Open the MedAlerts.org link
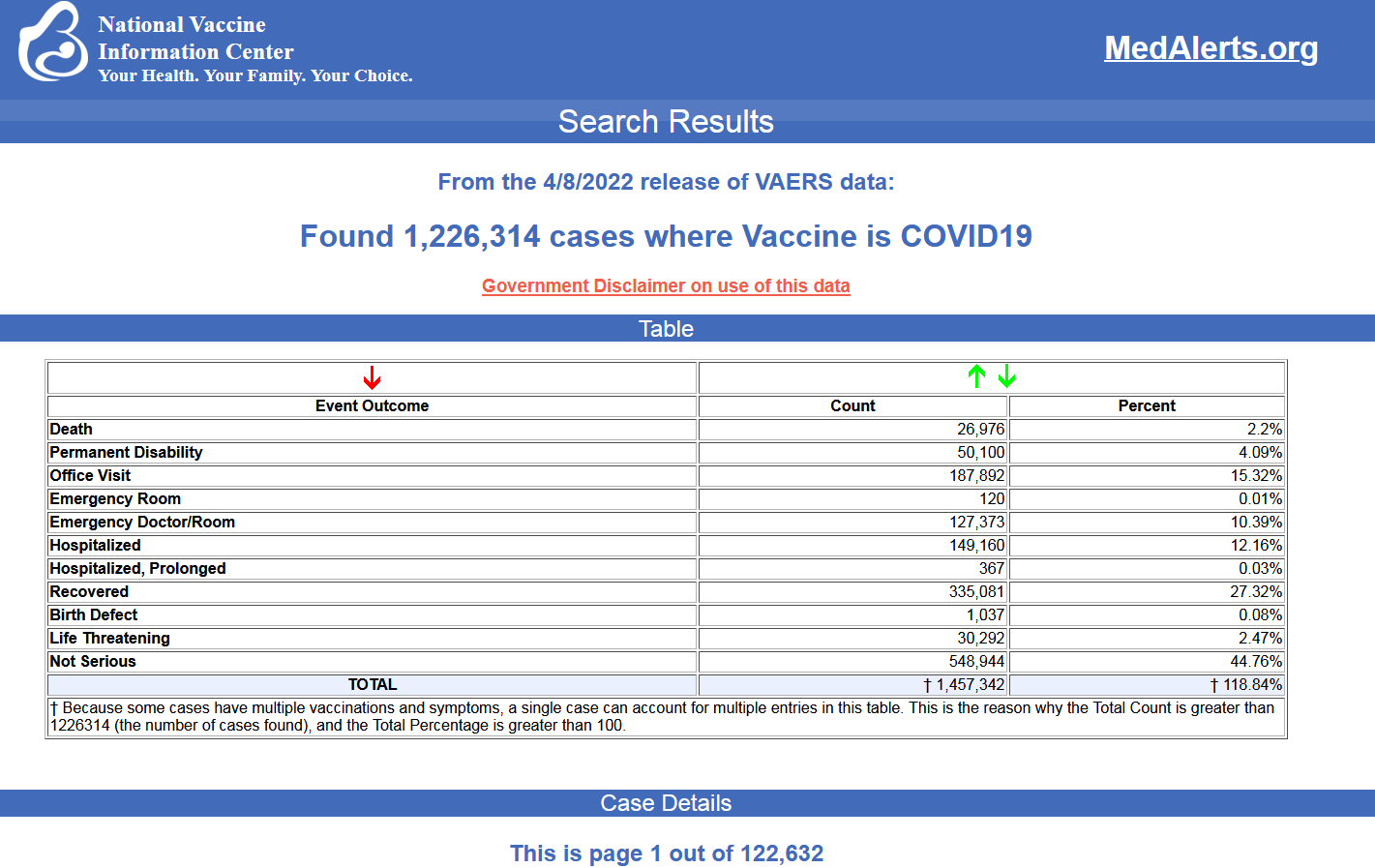The image size is (1375, 868). (1211, 47)
